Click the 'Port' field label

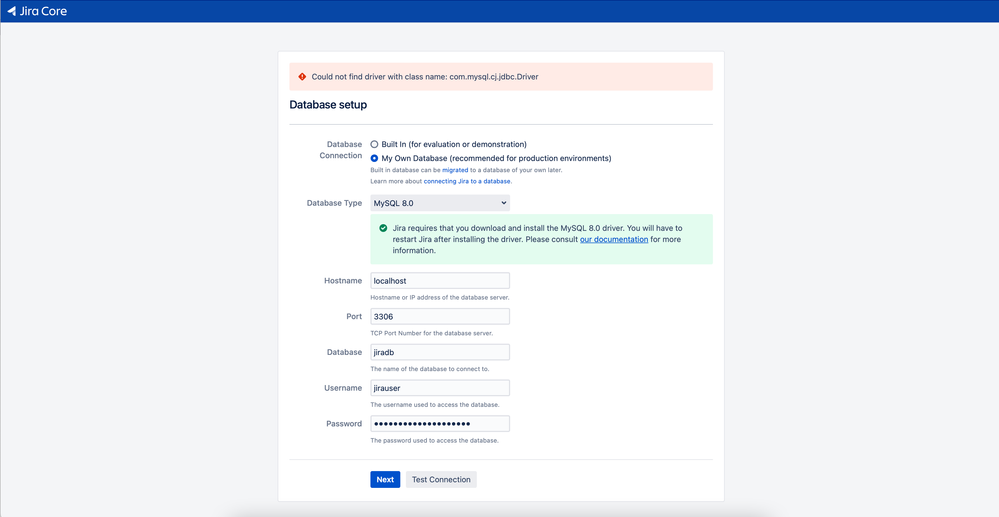pos(354,316)
